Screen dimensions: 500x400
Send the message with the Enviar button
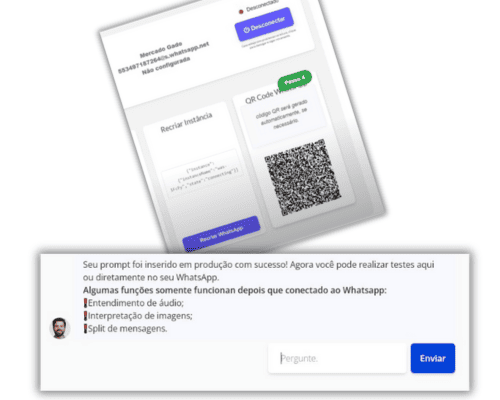[433, 358]
